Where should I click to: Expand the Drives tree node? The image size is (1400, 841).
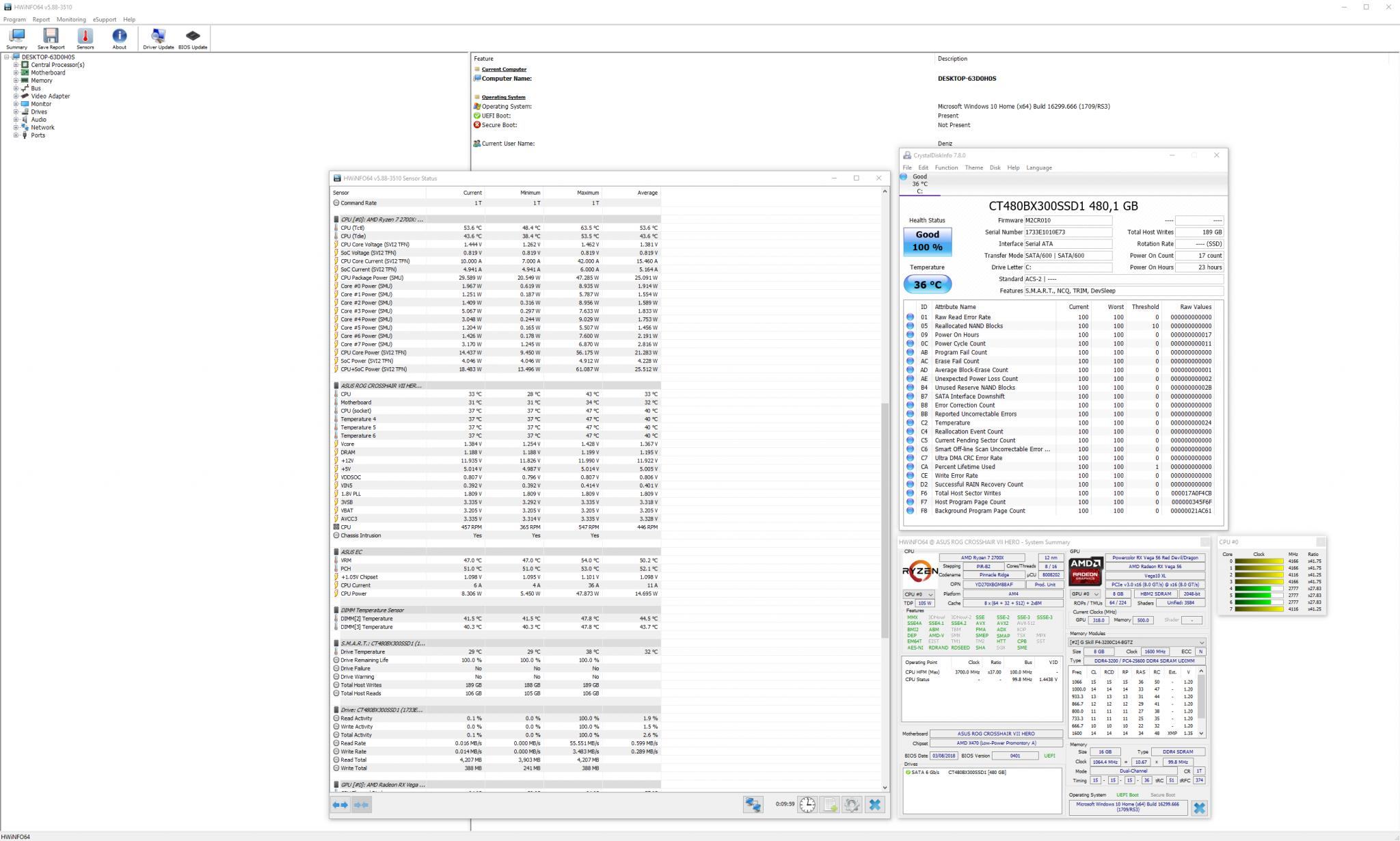pos(16,112)
